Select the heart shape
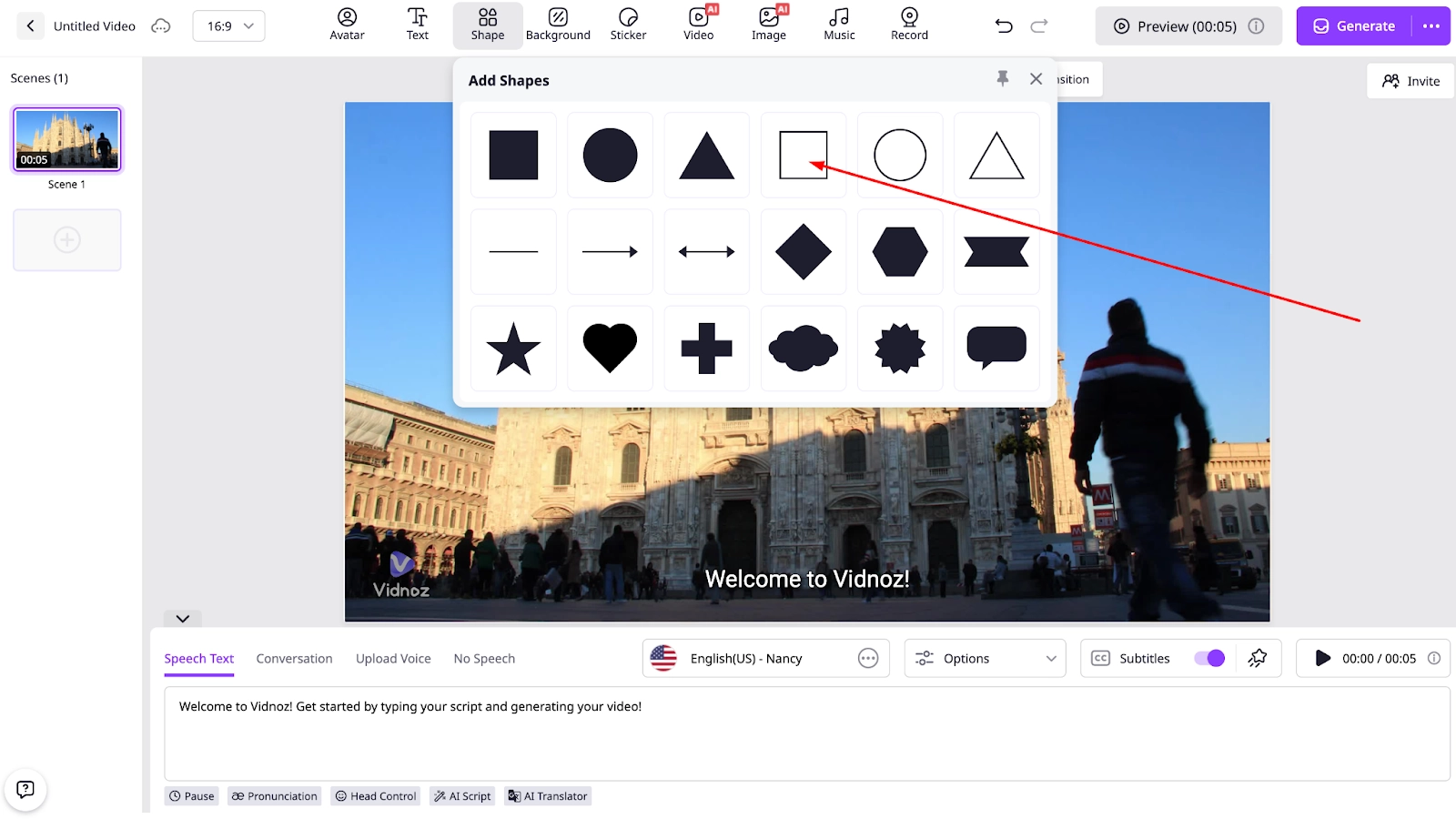 click(610, 348)
